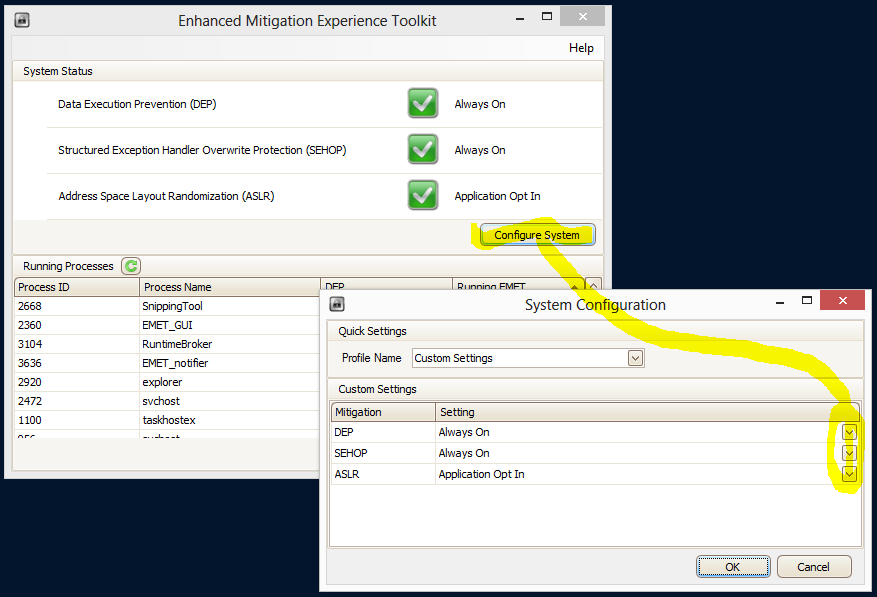Click the System Configuration window title icon
Viewport: 877px width, 597px height.
[x=337, y=304]
